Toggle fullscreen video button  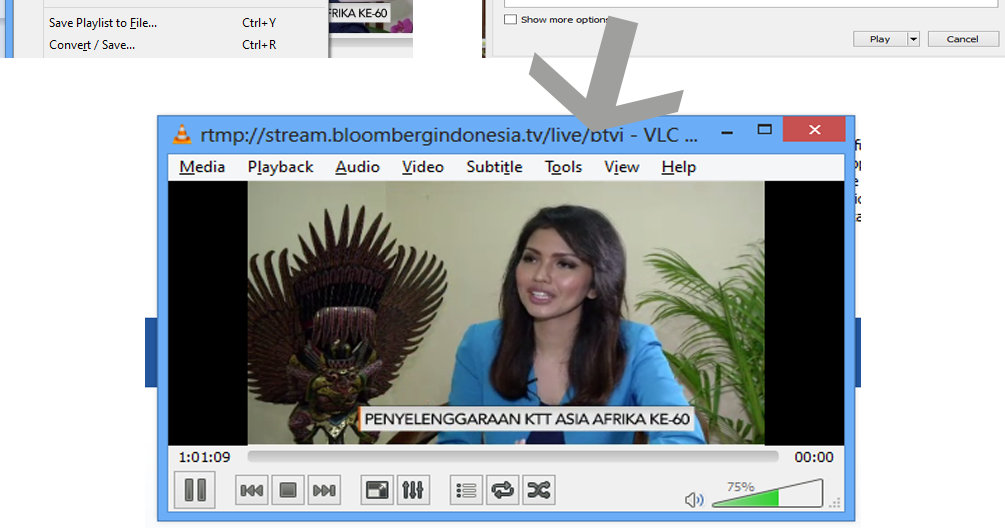377,491
